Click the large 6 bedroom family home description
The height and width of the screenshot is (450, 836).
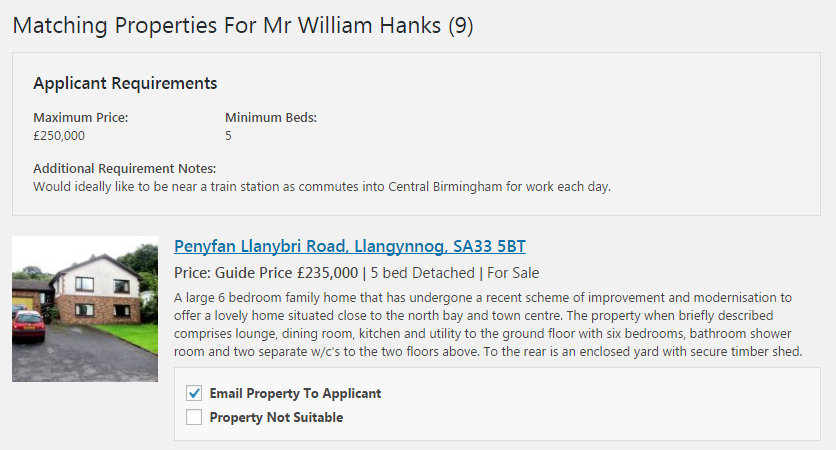(488, 324)
